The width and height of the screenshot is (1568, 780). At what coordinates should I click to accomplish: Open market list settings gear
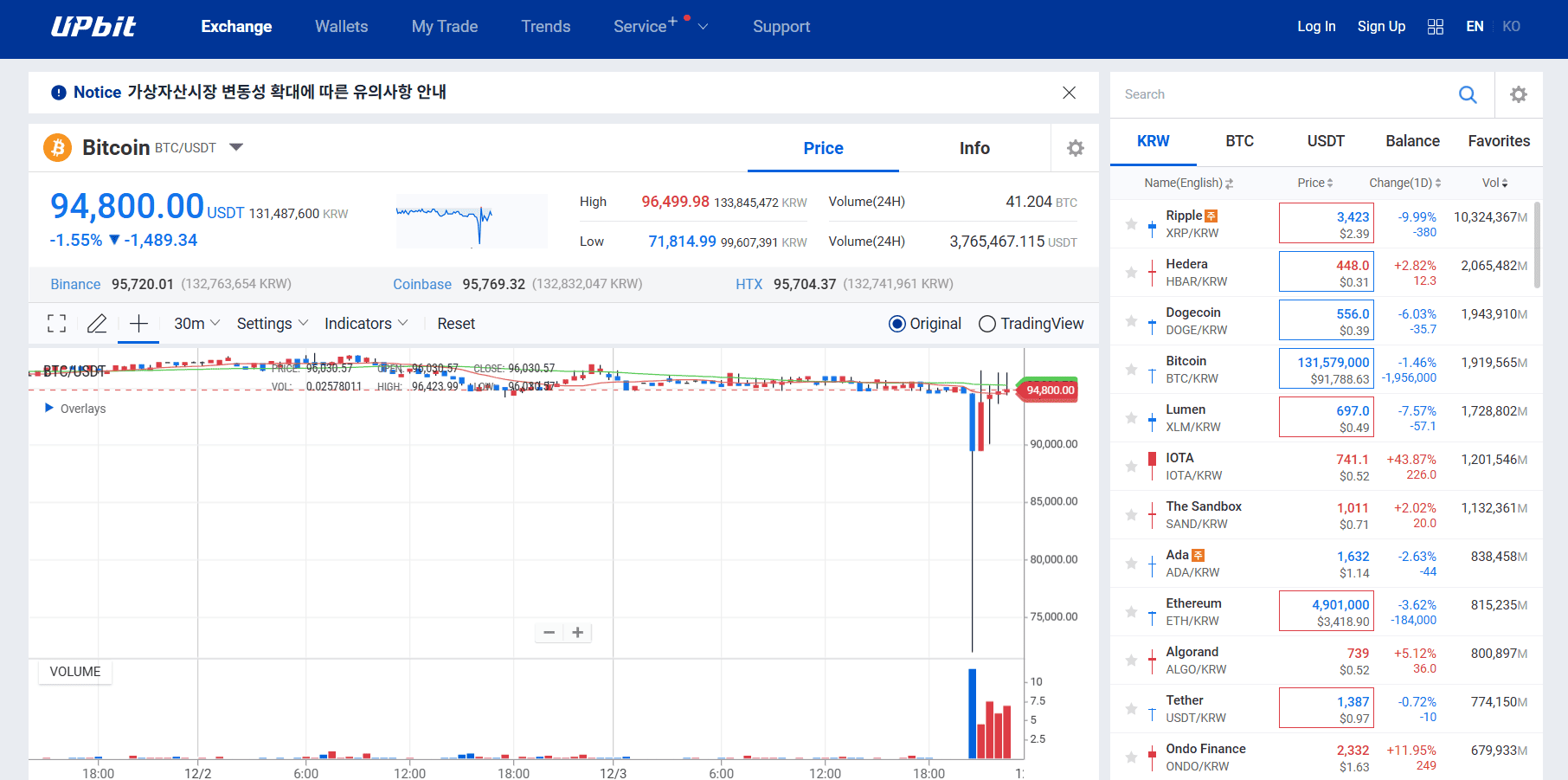pyautogui.click(x=1519, y=94)
